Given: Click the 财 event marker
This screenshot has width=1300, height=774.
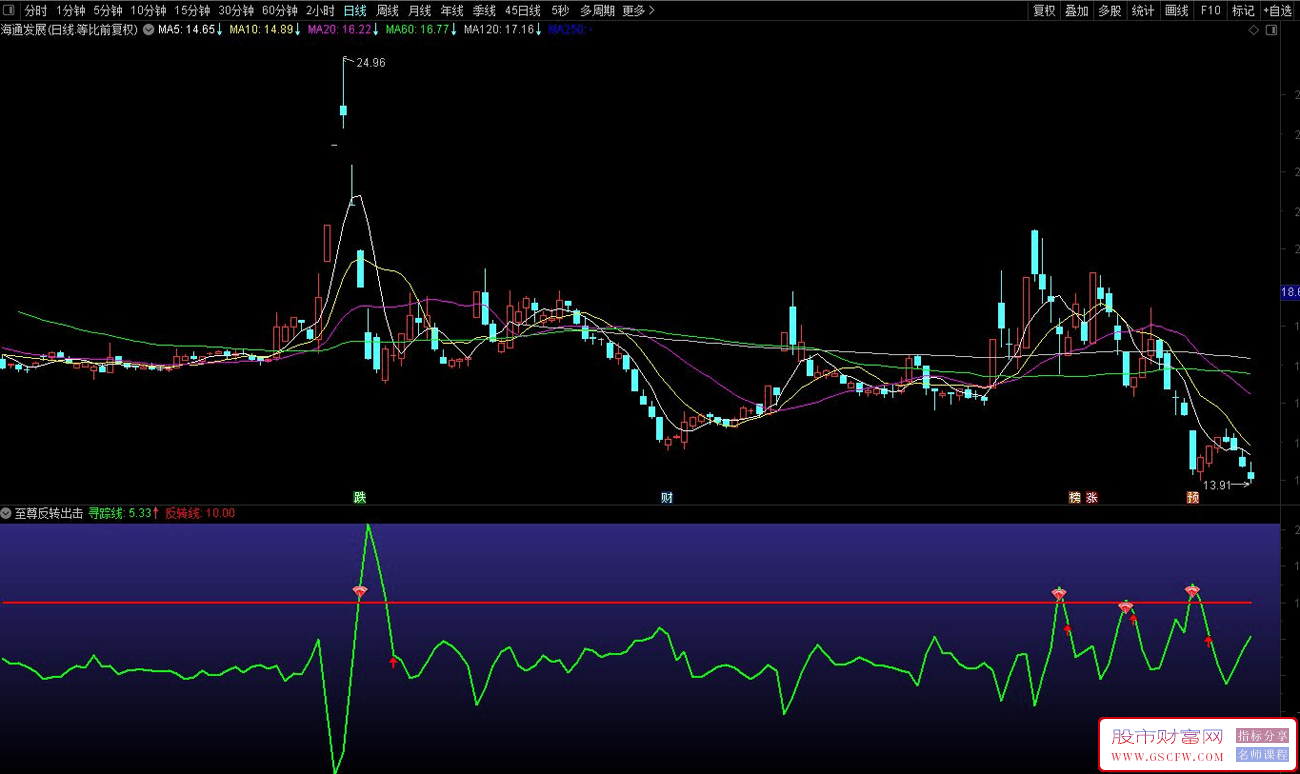Looking at the screenshot, I should (x=667, y=497).
